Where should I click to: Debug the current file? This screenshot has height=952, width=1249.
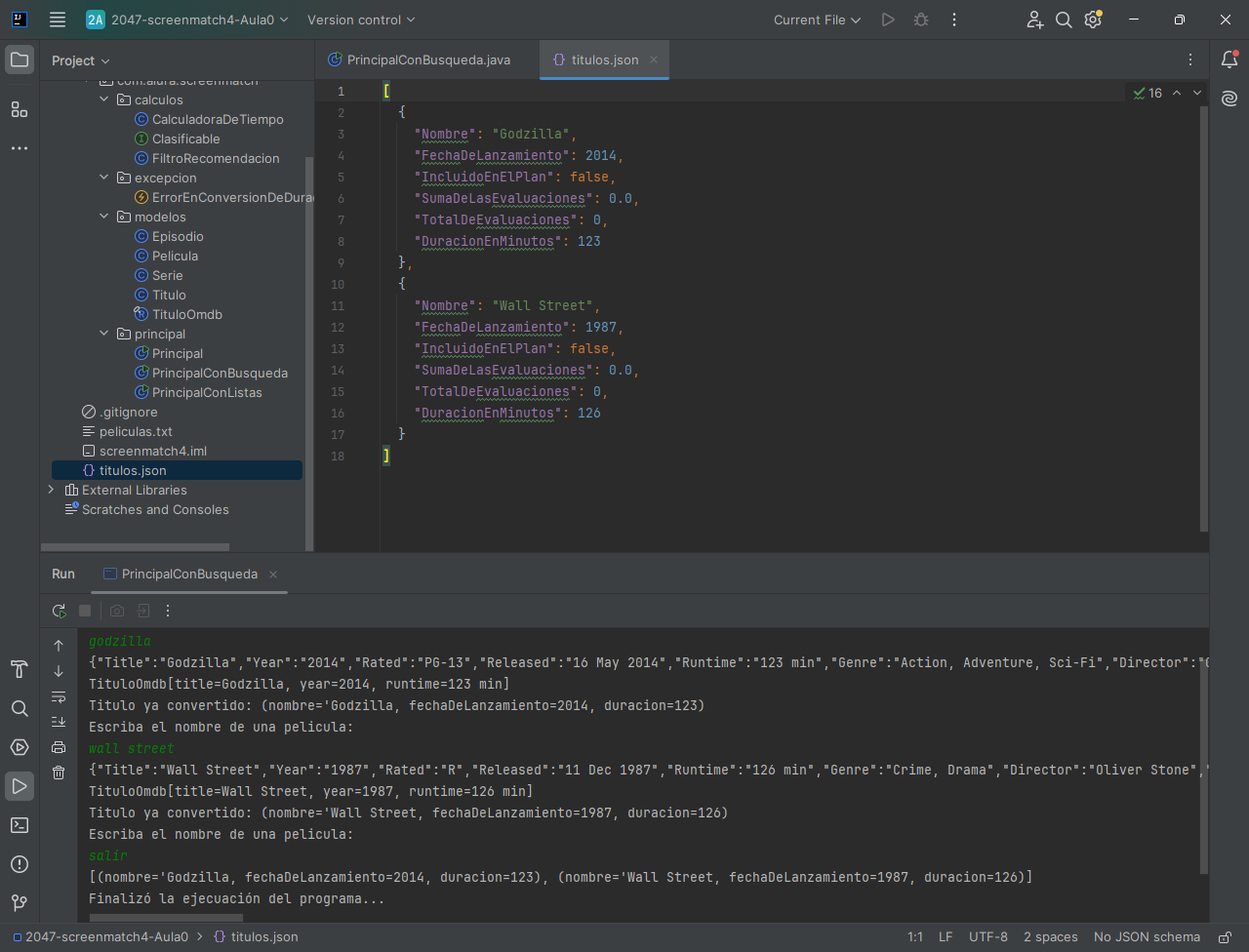click(921, 20)
